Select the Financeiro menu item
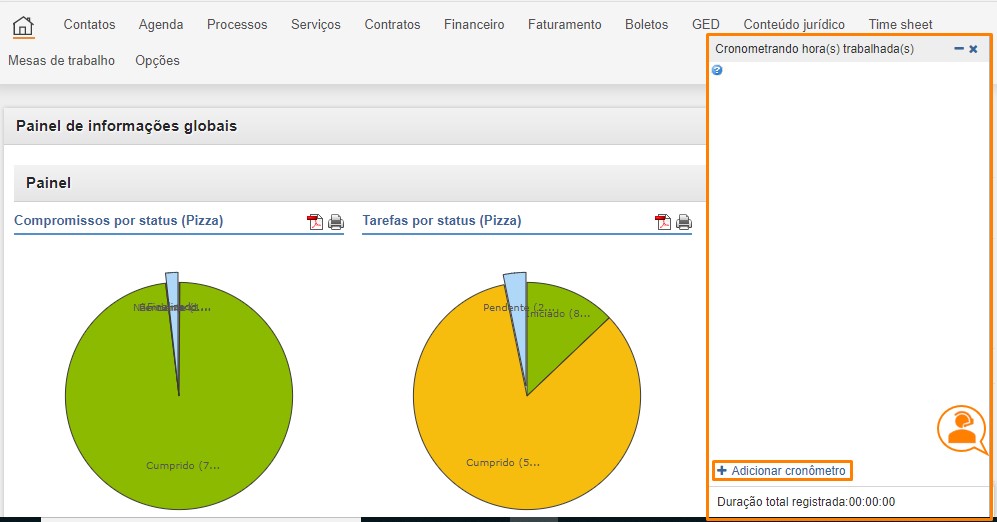The width and height of the screenshot is (997, 522). [474, 24]
